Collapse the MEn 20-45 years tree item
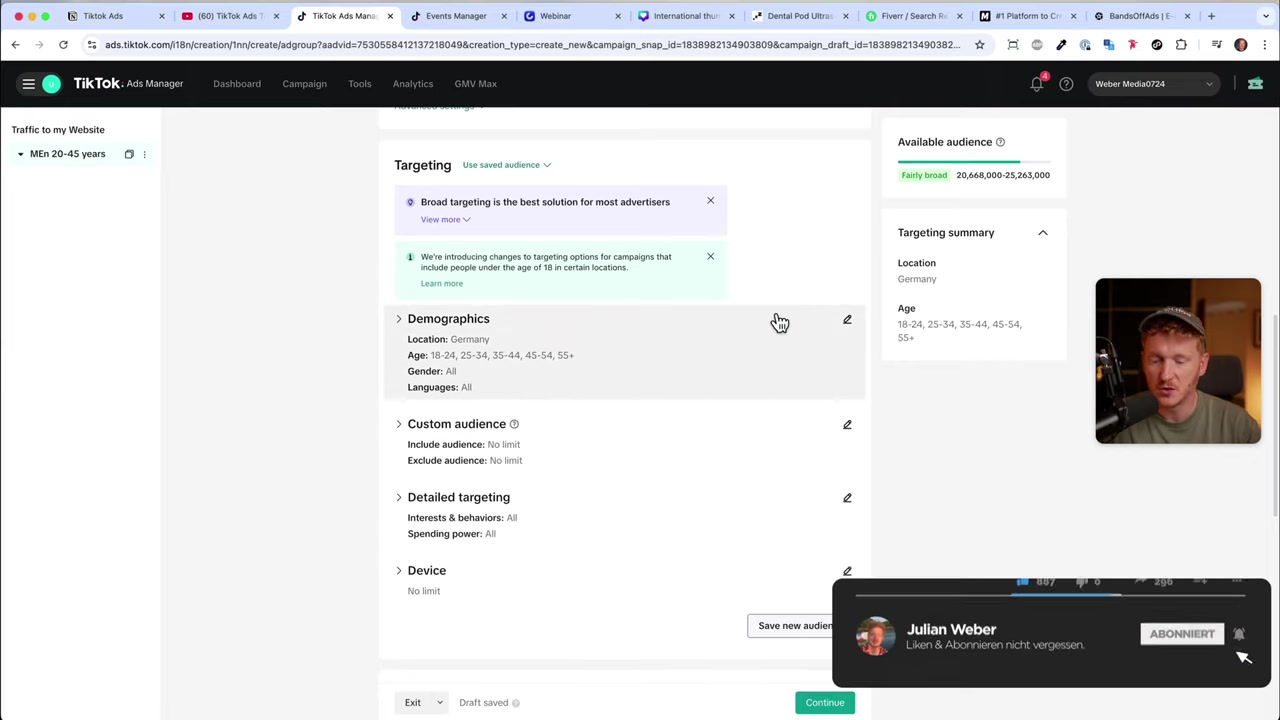 pos(20,154)
